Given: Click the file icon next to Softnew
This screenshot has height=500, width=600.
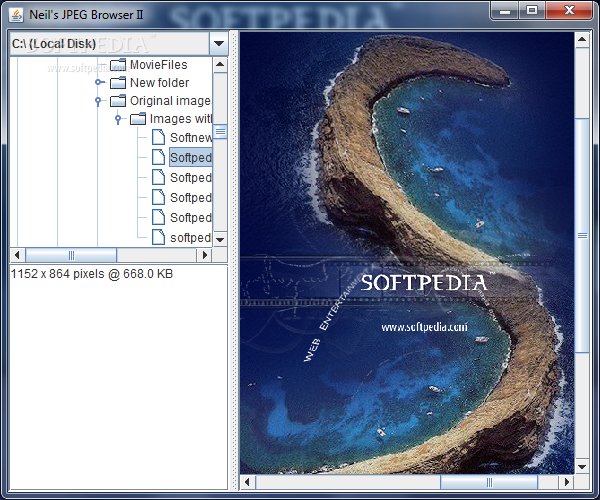Looking at the screenshot, I should pyautogui.click(x=158, y=137).
